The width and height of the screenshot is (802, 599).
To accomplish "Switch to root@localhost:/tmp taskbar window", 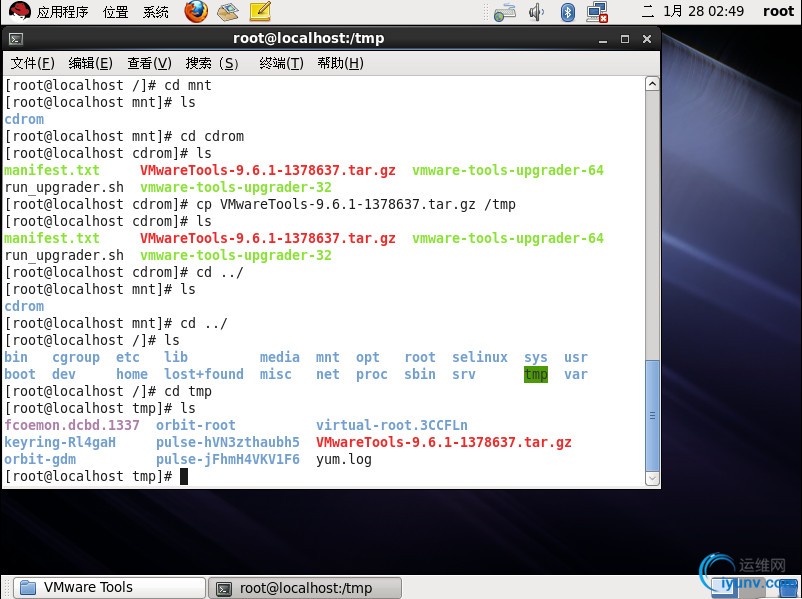I will click(x=305, y=588).
